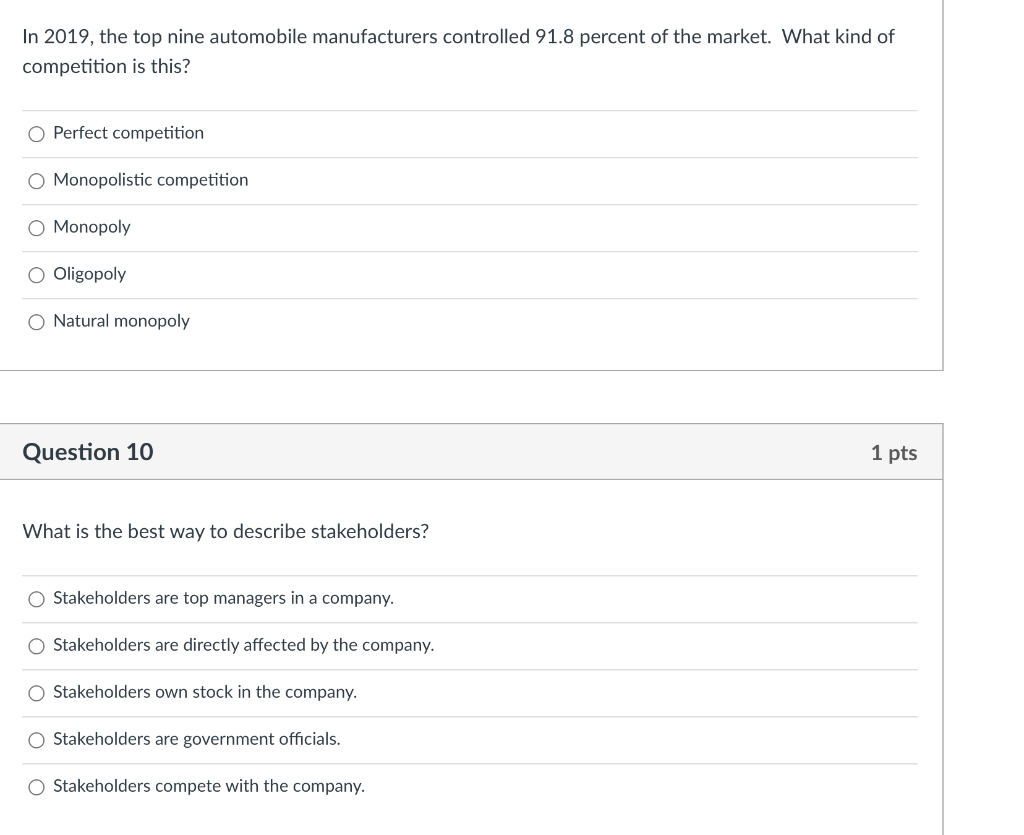Select the Perfect competition answer option
Image resolution: width=1024 pixels, height=835 pixels.
pyautogui.click(x=36, y=133)
